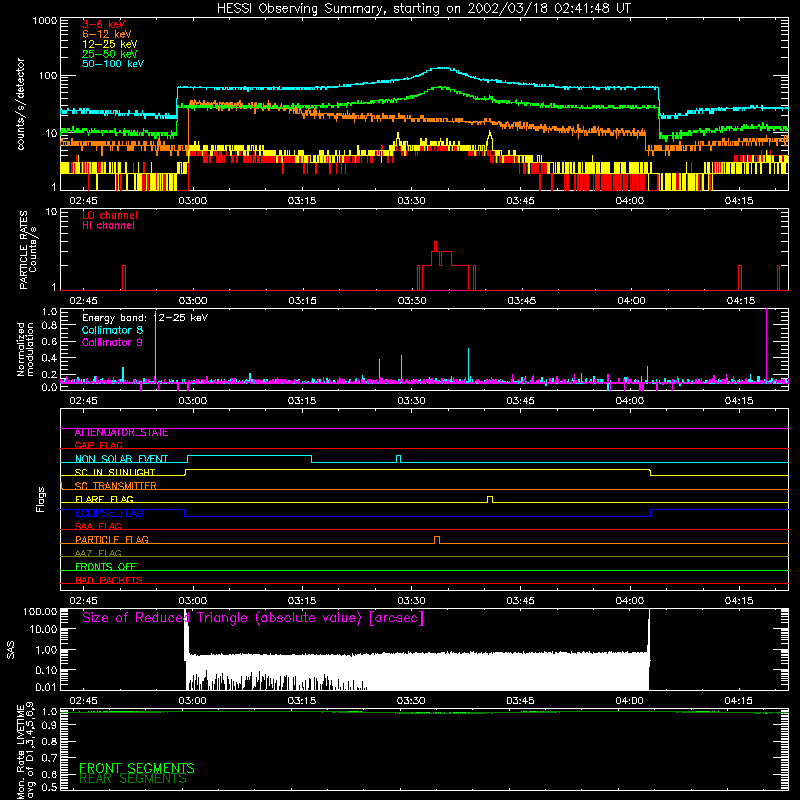Image resolution: width=800 pixels, height=800 pixels.
Task: Click the FLARE_FLAG label
Action: 104,499
